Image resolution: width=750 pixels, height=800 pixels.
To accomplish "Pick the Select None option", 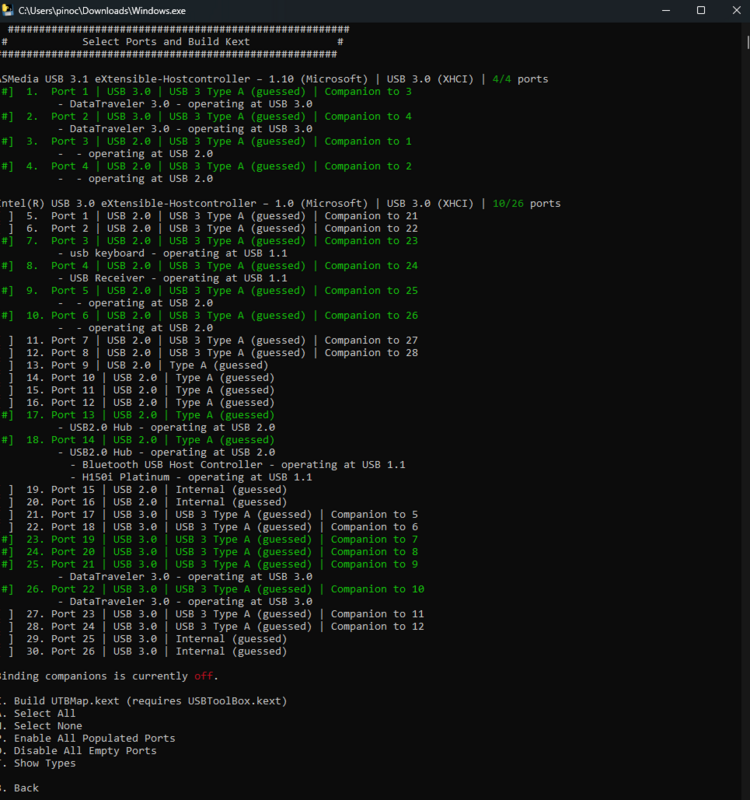I will (47, 726).
